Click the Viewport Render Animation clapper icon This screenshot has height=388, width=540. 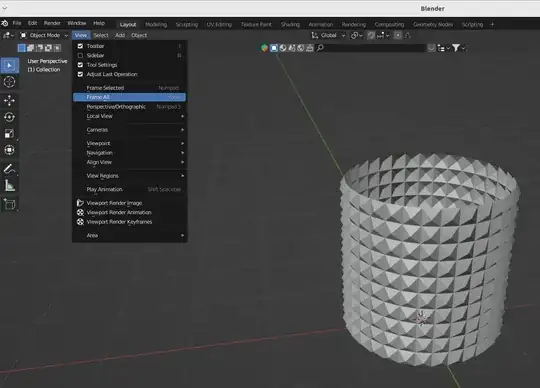[80, 212]
